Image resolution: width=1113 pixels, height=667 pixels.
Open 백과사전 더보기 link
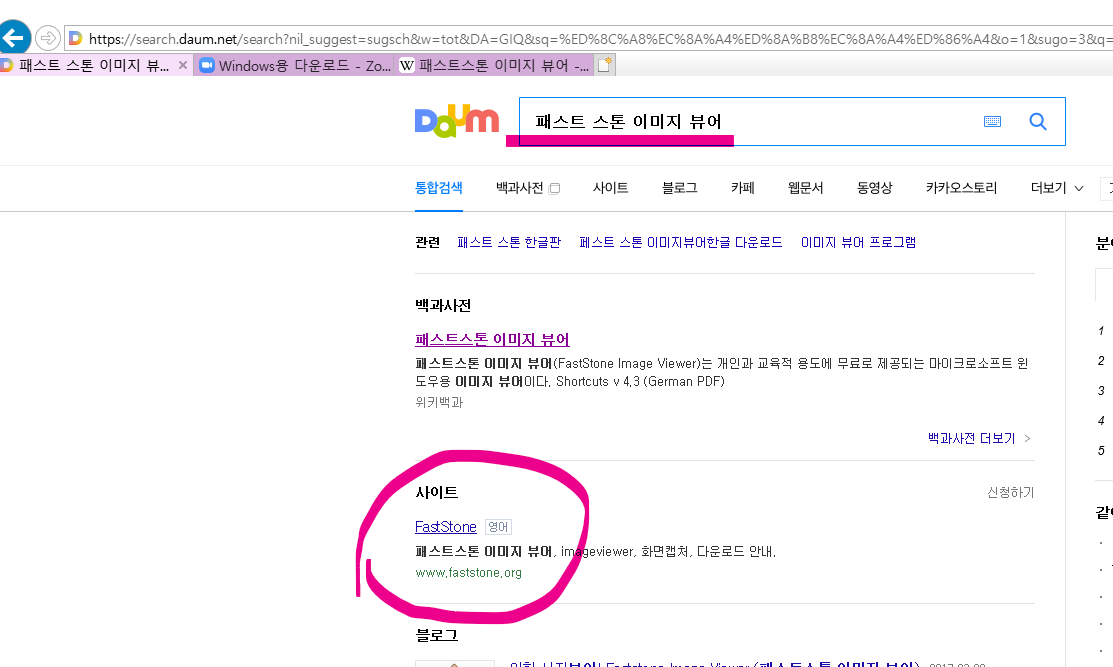[x=979, y=439]
